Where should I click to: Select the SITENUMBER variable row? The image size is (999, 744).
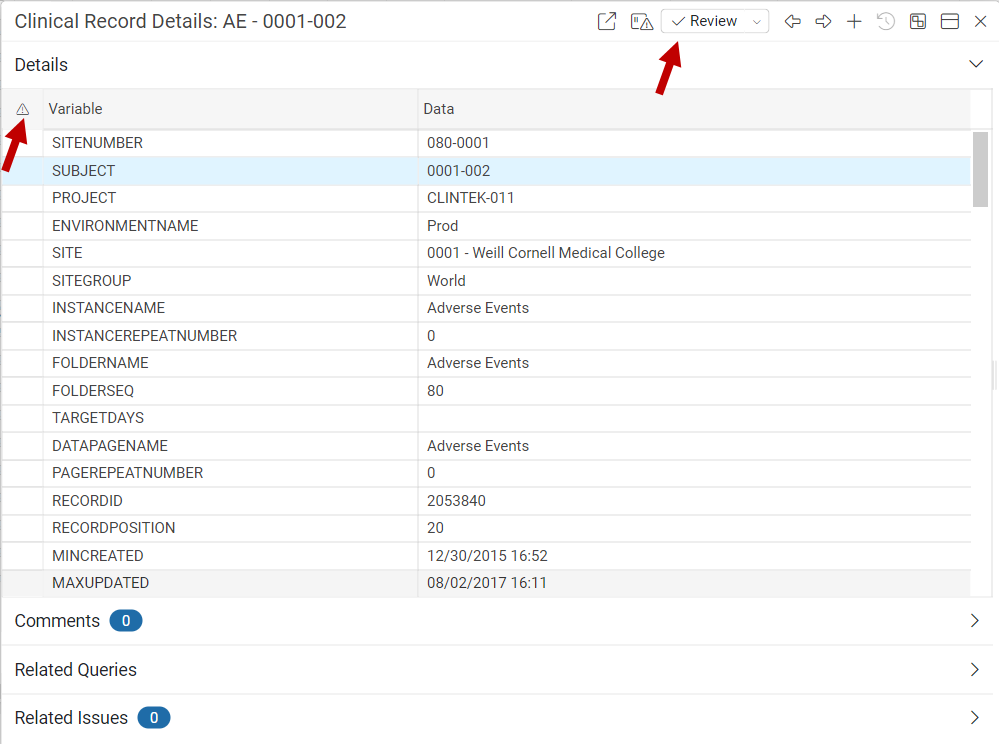(x=486, y=143)
